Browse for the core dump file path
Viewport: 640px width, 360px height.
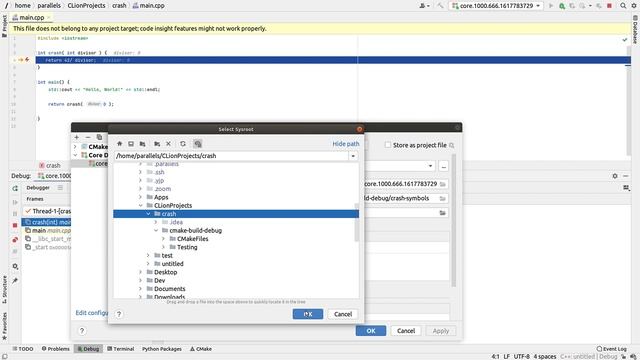[x=442, y=184]
